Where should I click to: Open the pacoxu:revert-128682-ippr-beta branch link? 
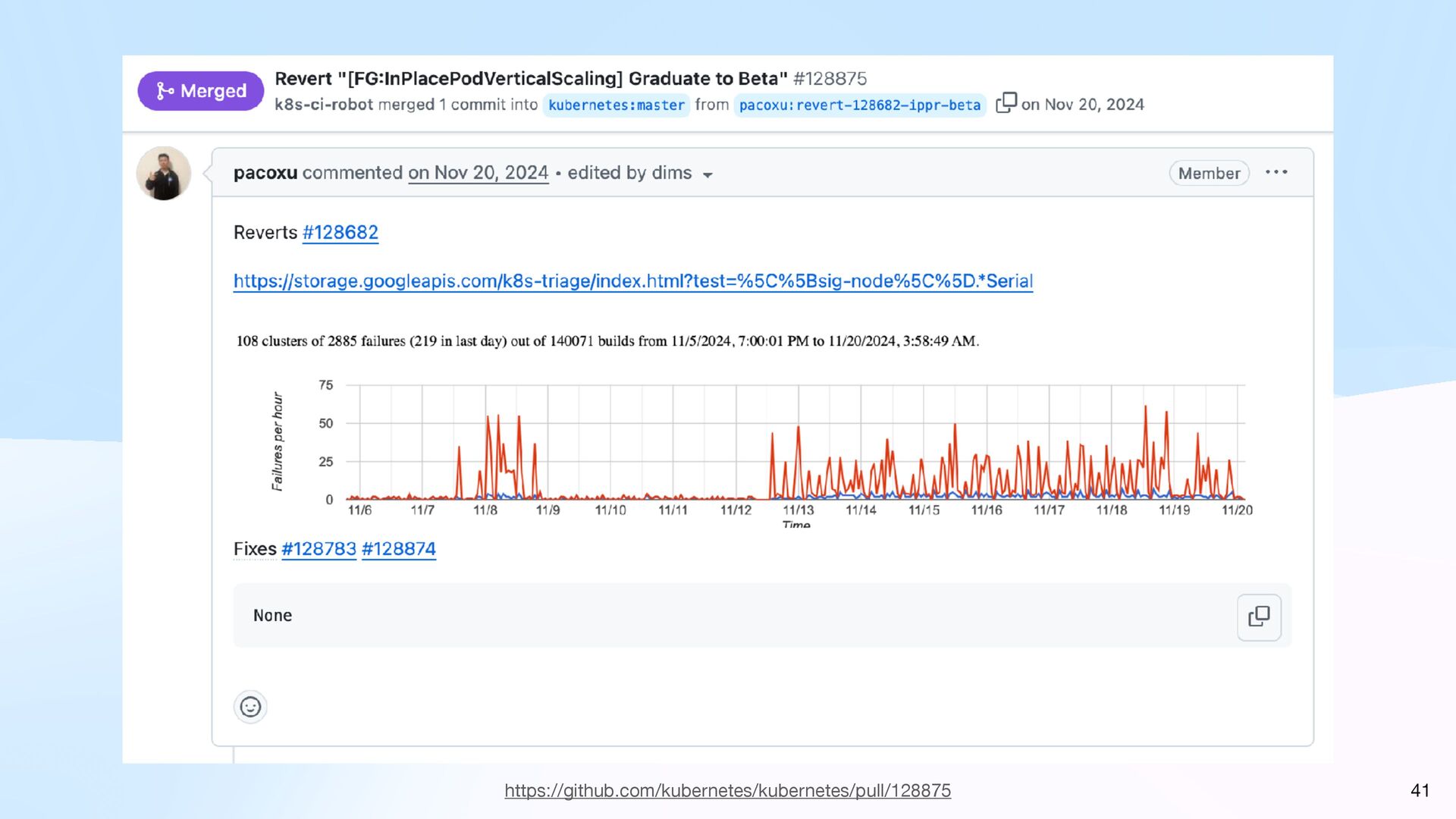(x=859, y=105)
